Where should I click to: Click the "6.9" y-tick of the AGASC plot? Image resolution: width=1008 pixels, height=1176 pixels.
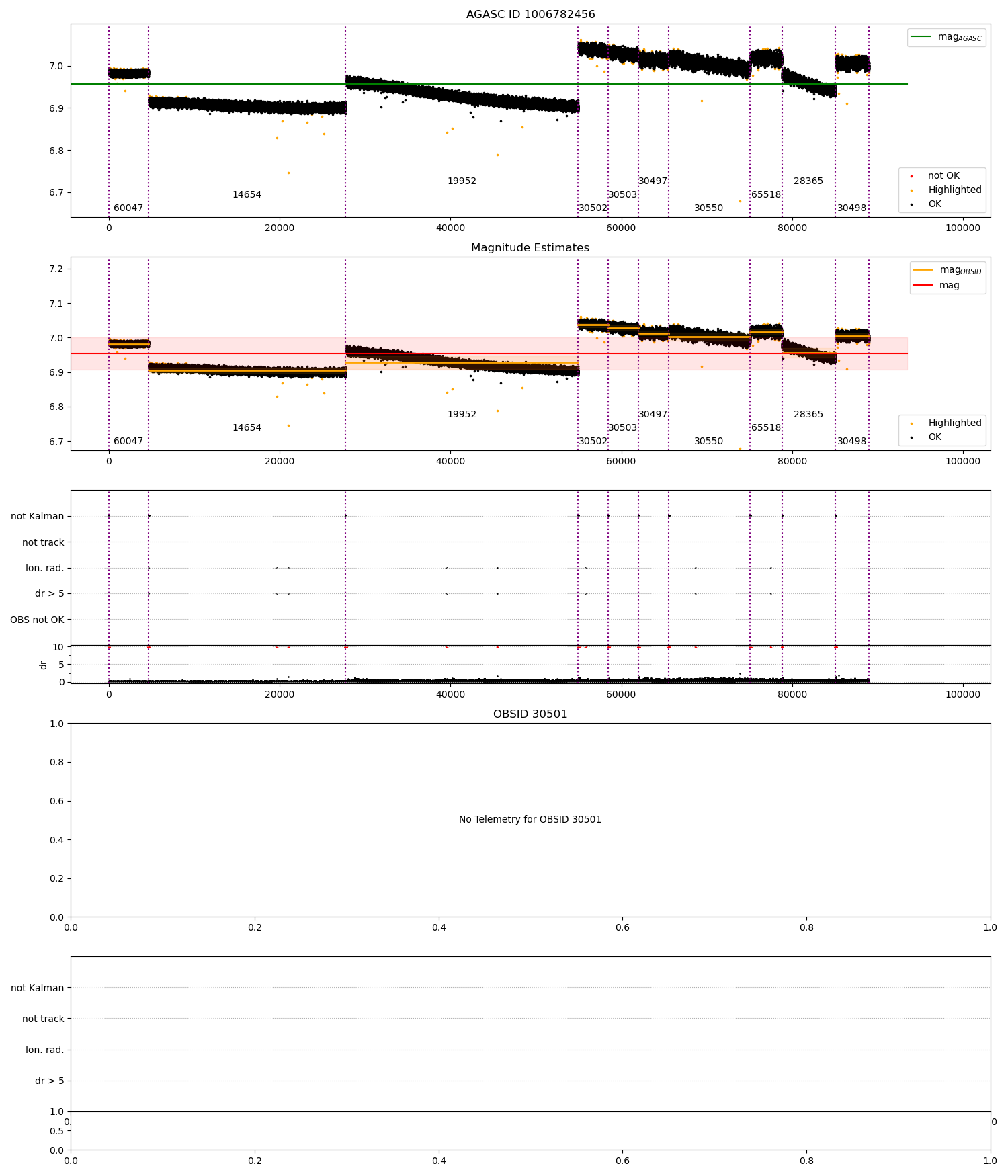[x=56, y=108]
